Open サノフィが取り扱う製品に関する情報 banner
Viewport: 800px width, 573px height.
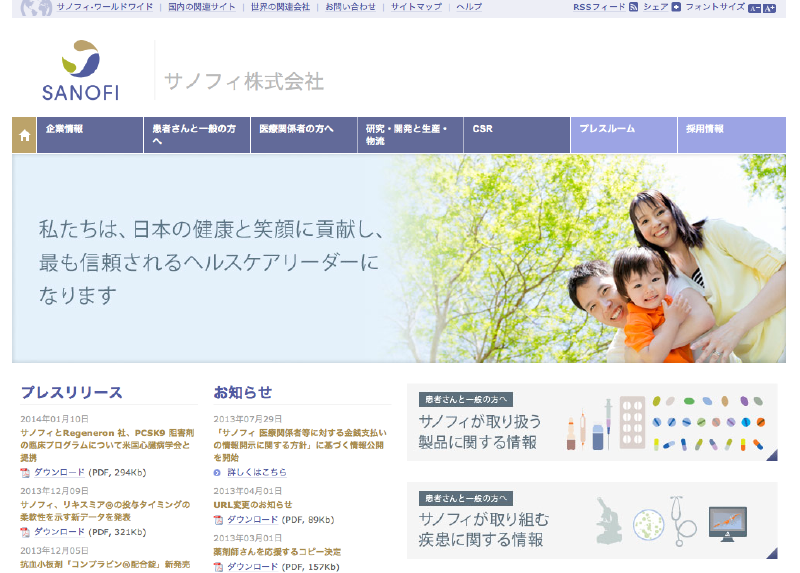pos(592,422)
